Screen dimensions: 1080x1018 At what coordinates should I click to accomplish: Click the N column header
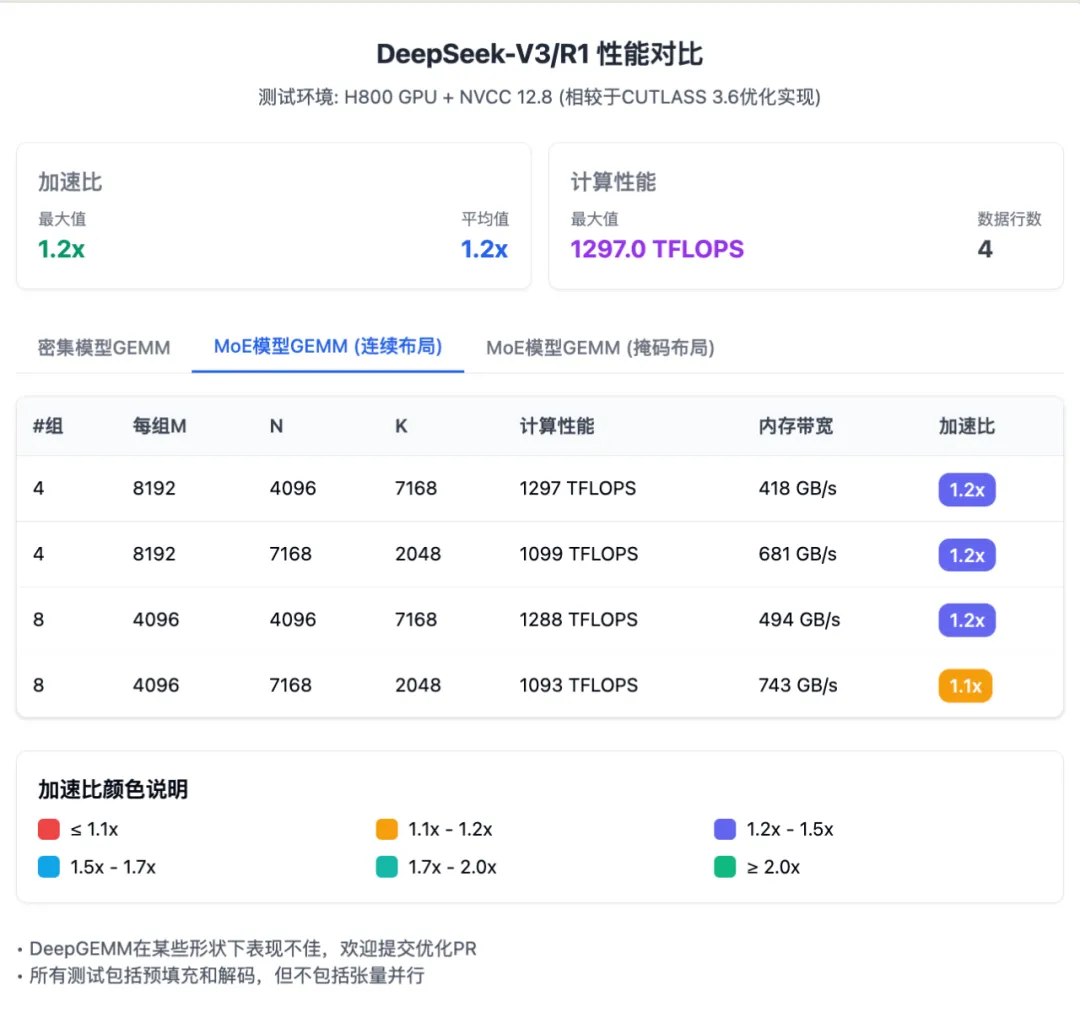point(276,426)
